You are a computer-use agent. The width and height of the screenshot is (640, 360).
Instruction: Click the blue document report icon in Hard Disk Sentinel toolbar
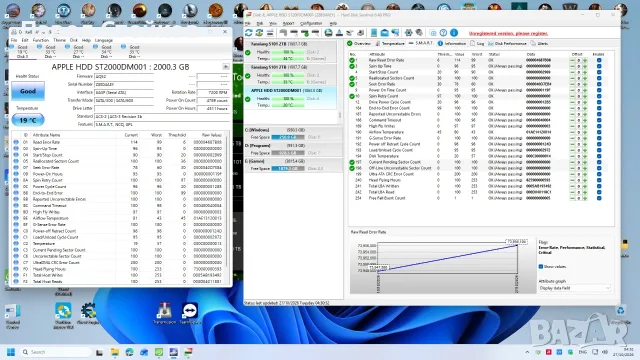374,33
